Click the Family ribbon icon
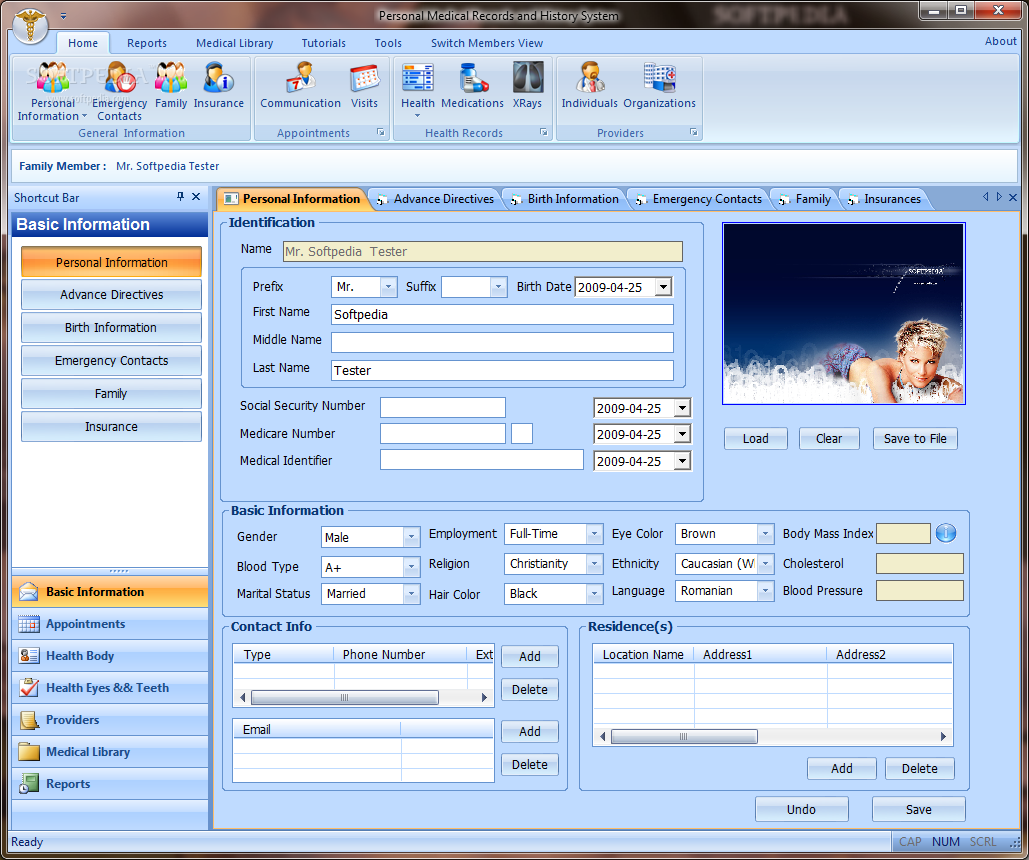 pos(171,85)
